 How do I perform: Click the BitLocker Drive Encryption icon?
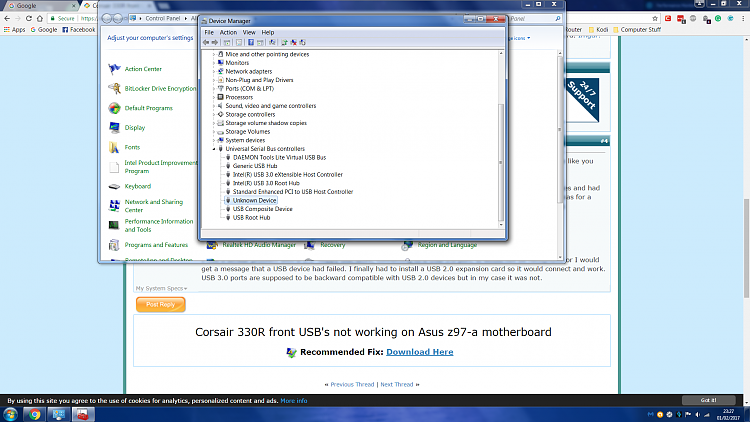pos(114,89)
